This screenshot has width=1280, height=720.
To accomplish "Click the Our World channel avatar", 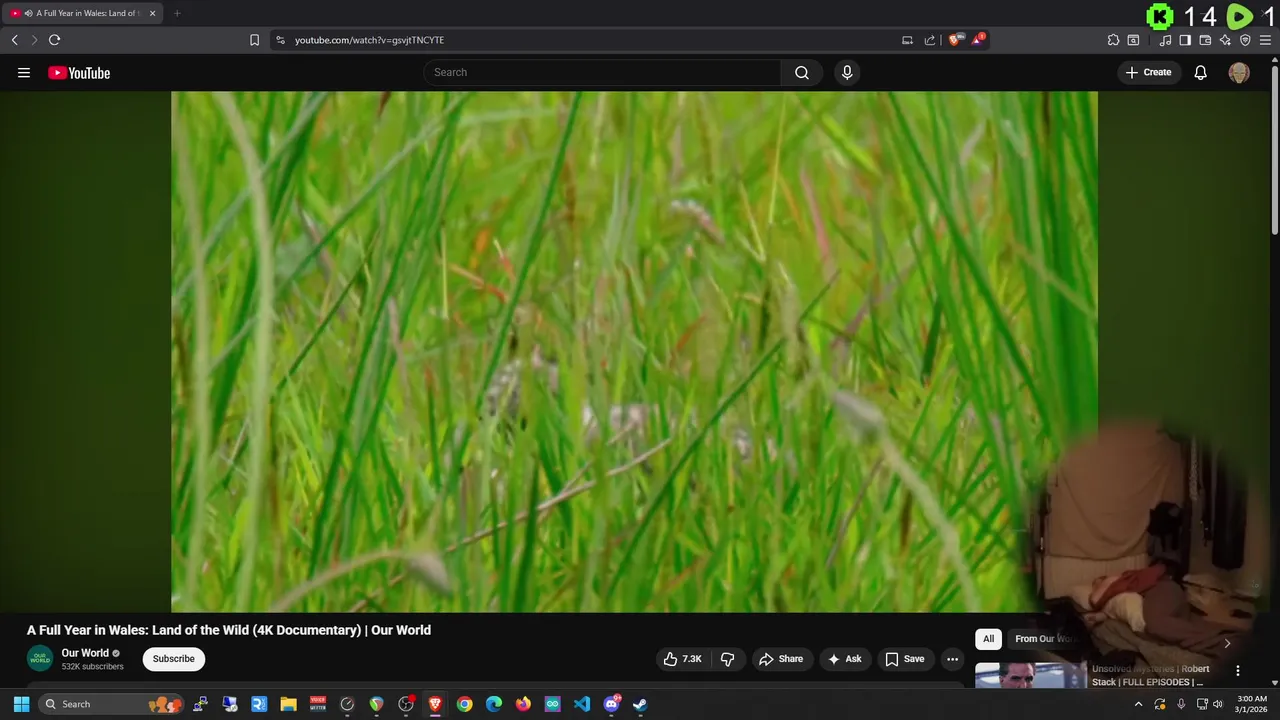I will (39, 659).
